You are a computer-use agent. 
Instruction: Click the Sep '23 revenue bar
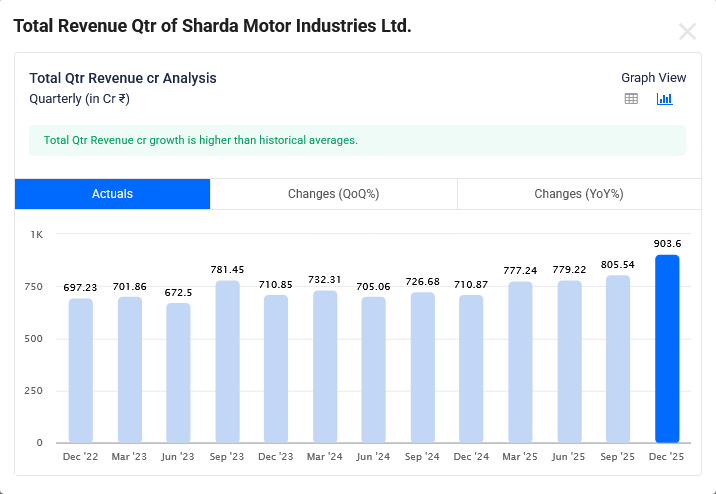(x=228, y=361)
